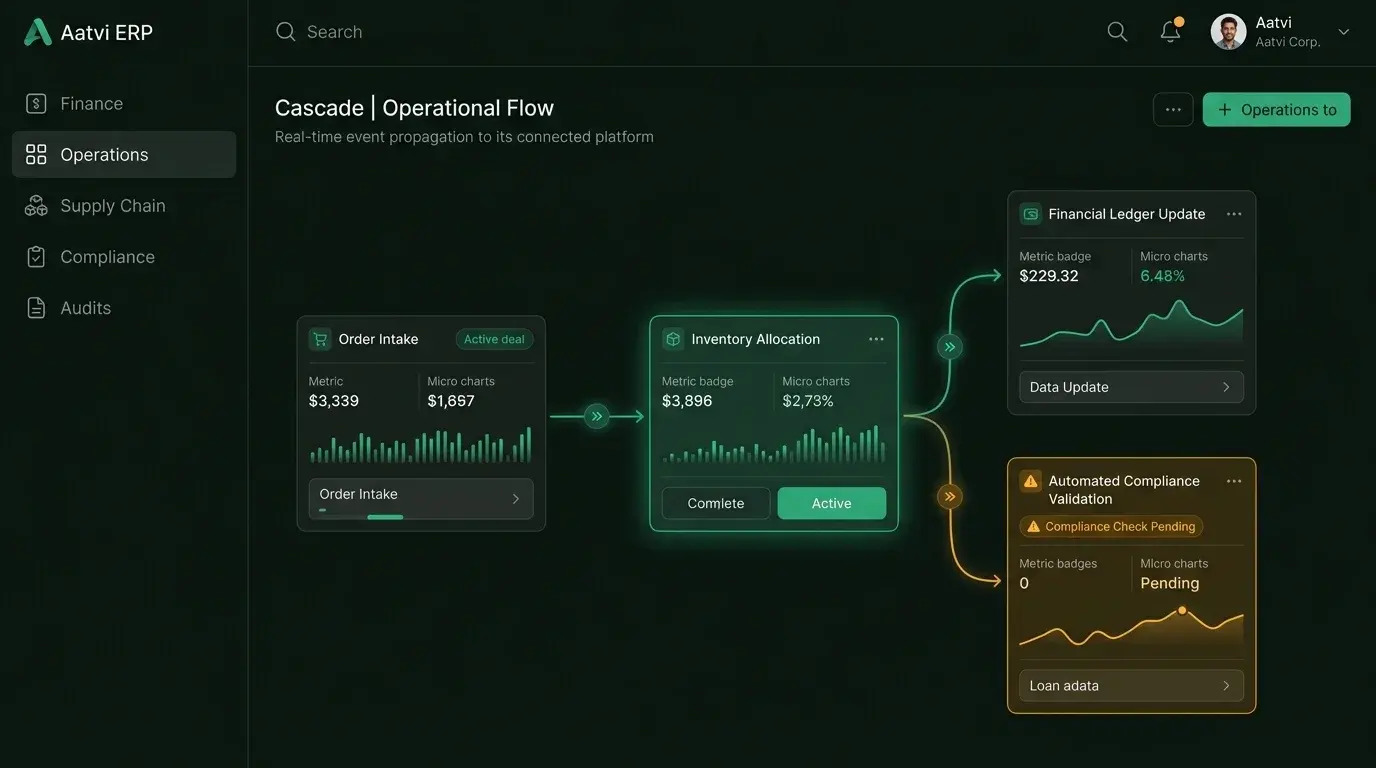Click the Aatvi Corp. account name text
The width and height of the screenshot is (1376, 768).
[1288, 42]
